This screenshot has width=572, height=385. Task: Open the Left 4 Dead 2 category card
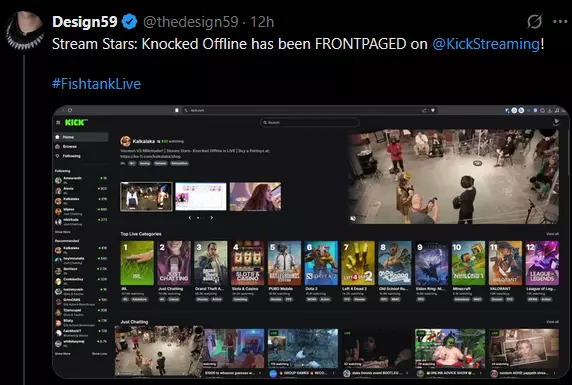click(x=358, y=263)
